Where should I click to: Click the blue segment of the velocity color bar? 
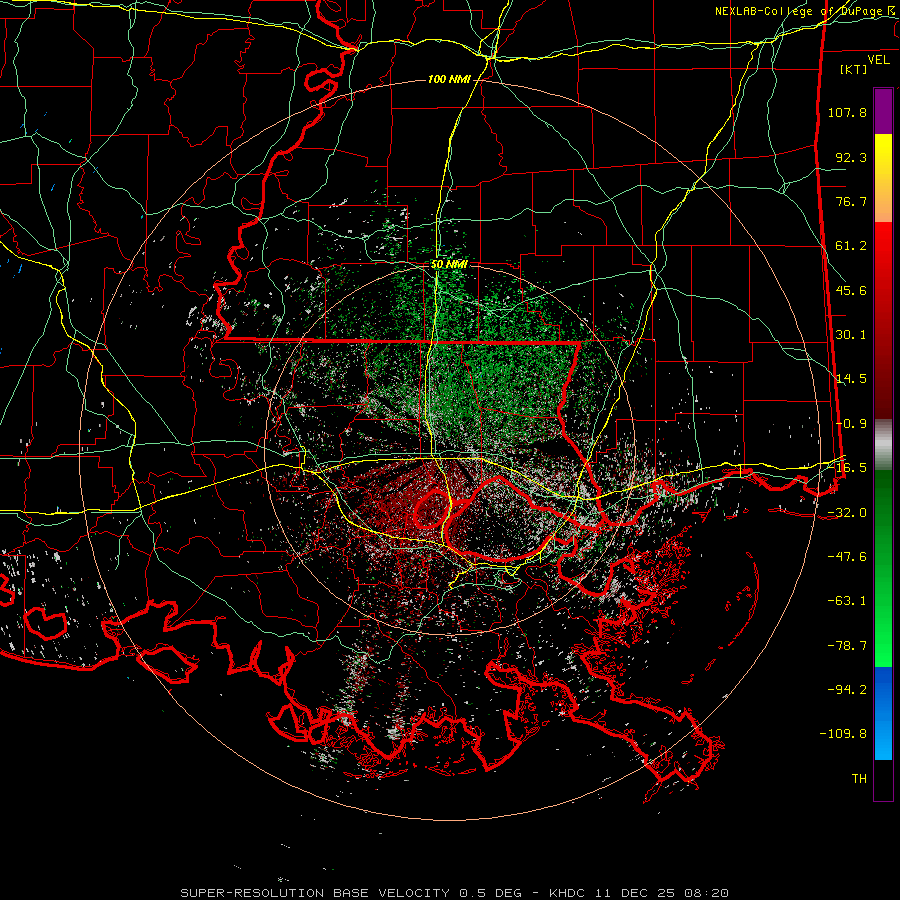coord(883,713)
